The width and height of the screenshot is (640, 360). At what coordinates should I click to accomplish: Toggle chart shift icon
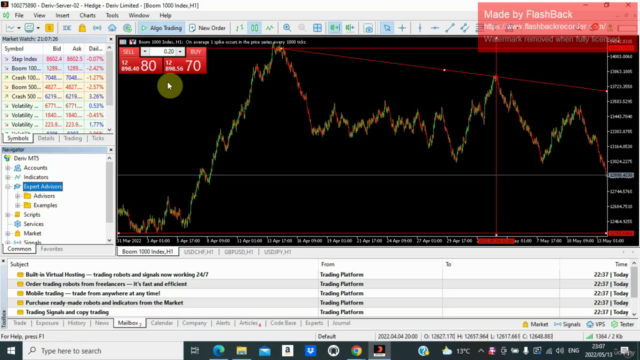pyautogui.click(x=350, y=28)
